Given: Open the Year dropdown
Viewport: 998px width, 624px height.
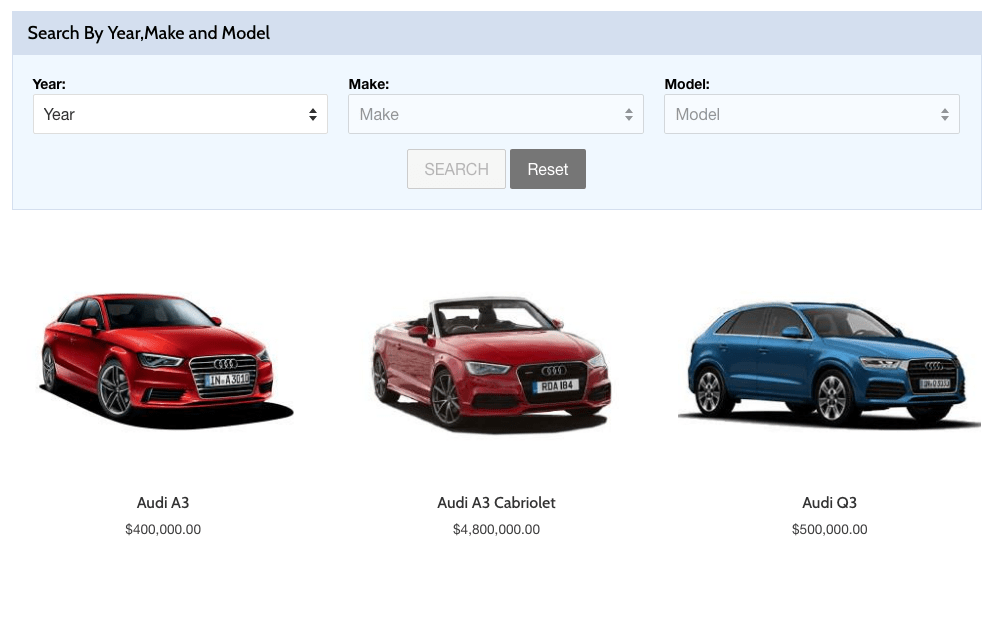Looking at the screenshot, I should click(180, 114).
